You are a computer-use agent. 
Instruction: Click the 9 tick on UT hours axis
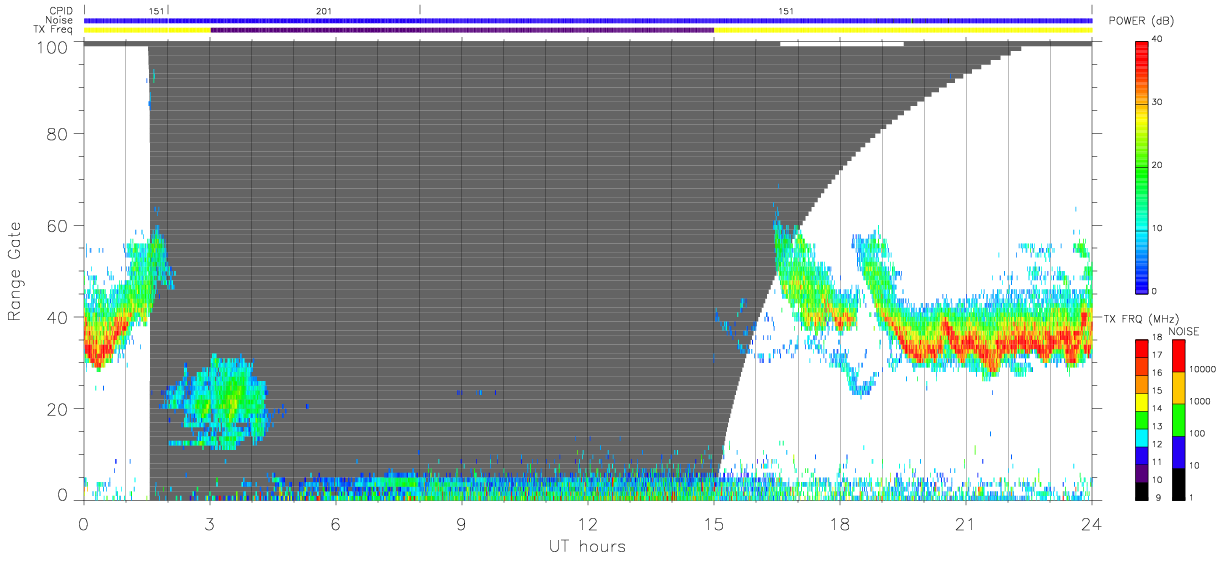(x=462, y=524)
